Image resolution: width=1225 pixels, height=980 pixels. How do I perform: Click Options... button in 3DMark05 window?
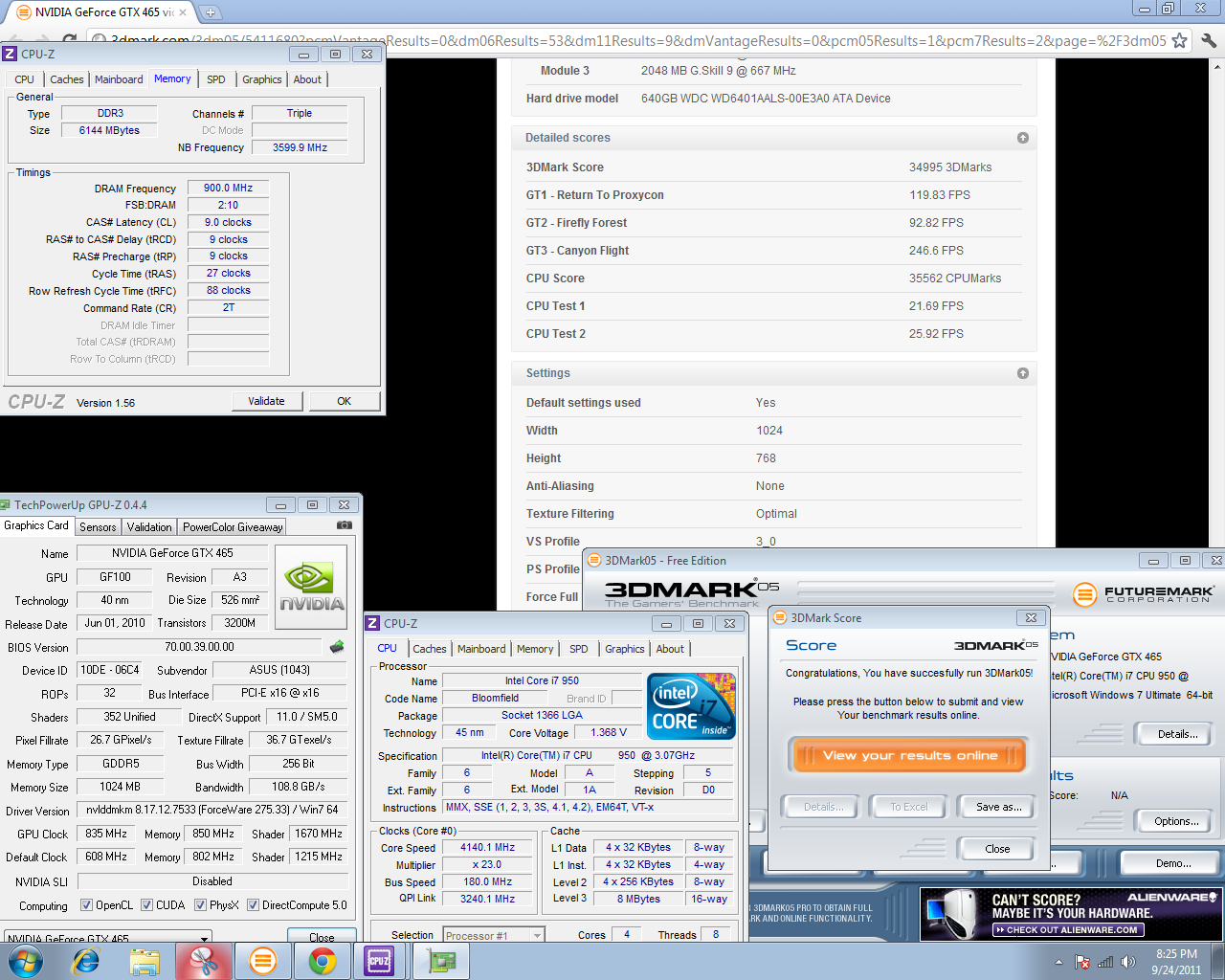[1175, 821]
